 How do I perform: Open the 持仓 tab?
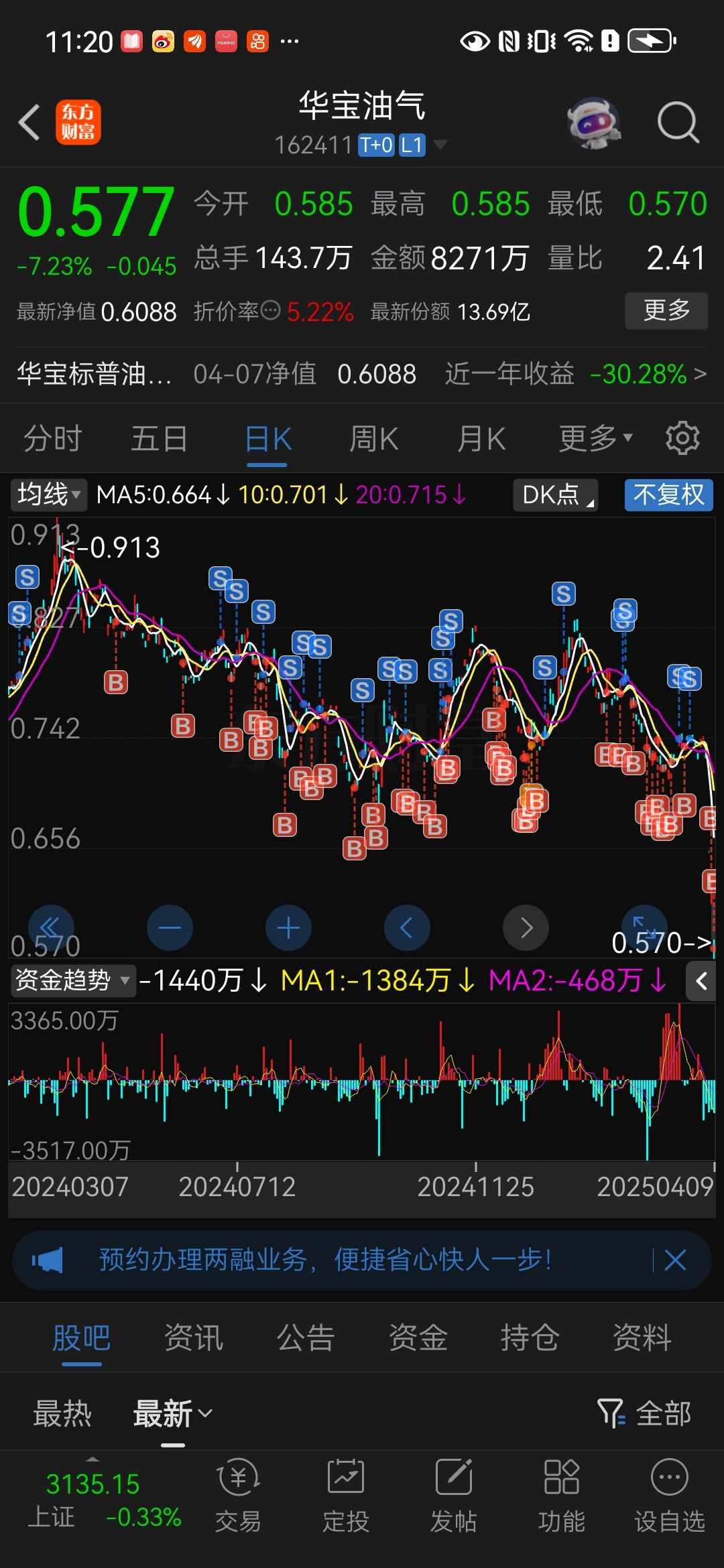click(x=530, y=1338)
